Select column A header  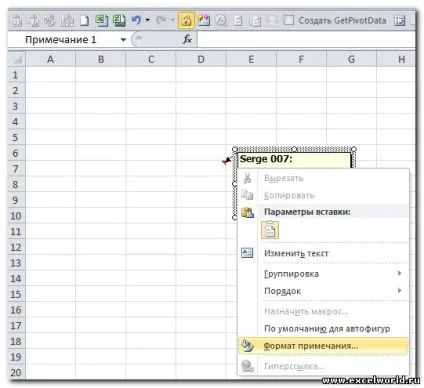[x=50, y=59]
